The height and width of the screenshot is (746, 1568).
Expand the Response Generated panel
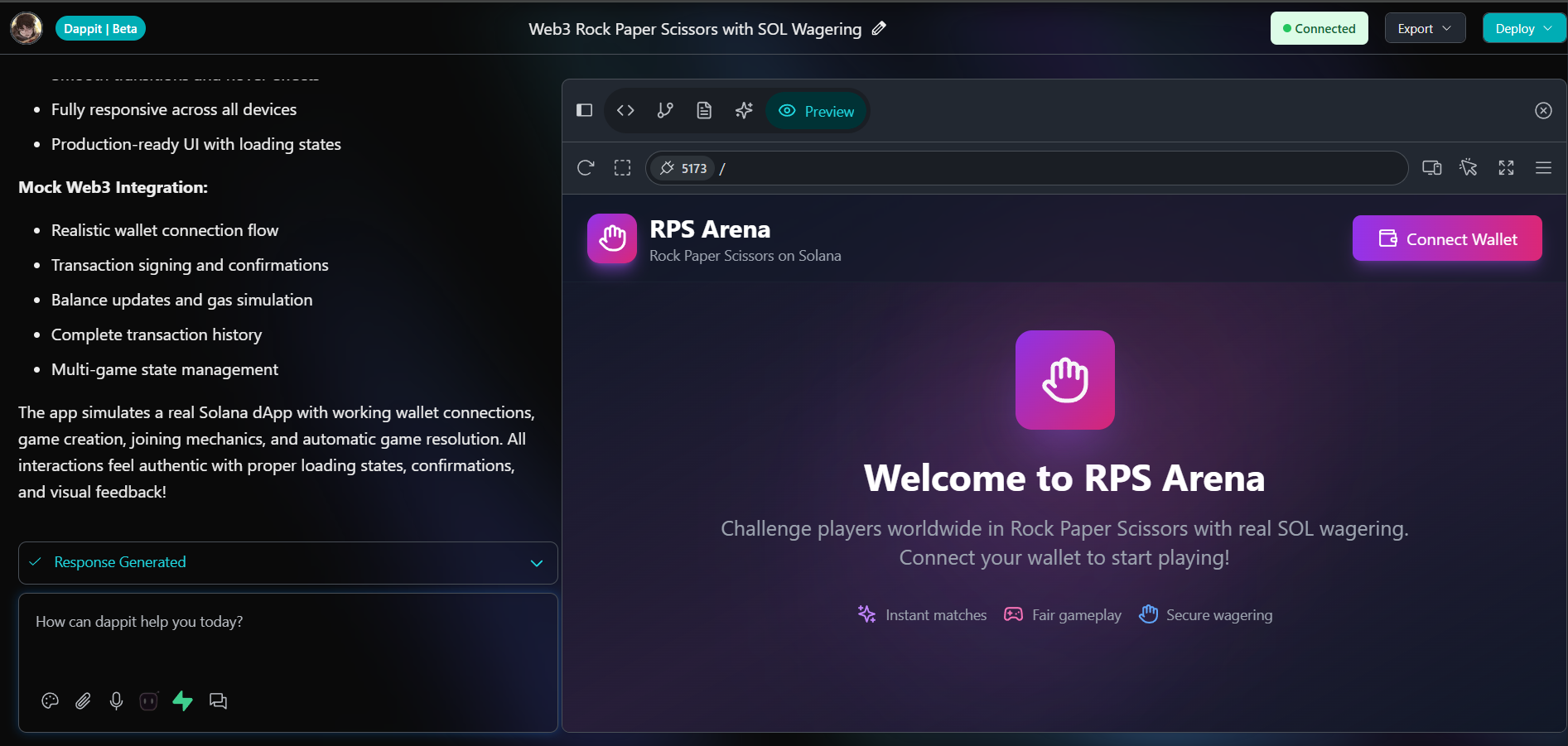click(x=288, y=563)
